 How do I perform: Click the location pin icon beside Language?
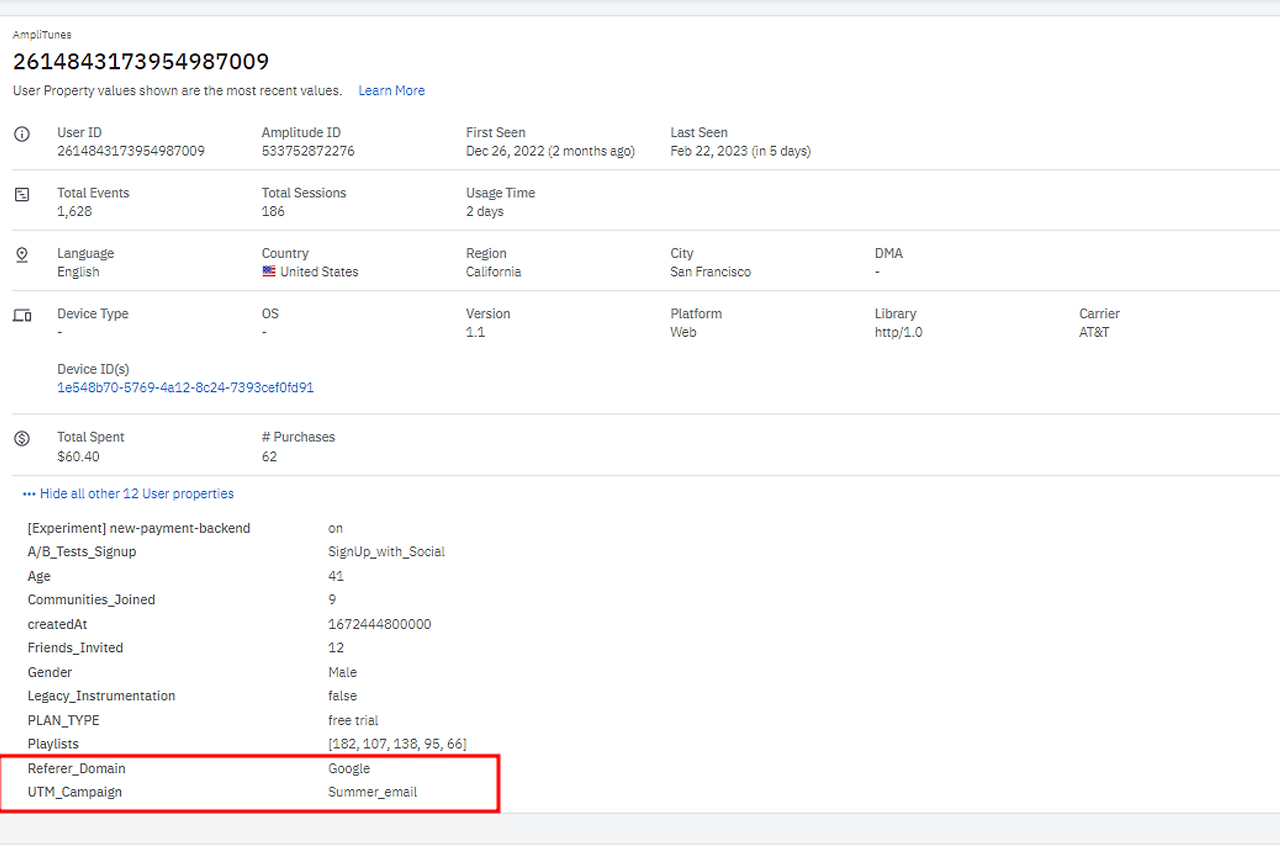point(22,255)
